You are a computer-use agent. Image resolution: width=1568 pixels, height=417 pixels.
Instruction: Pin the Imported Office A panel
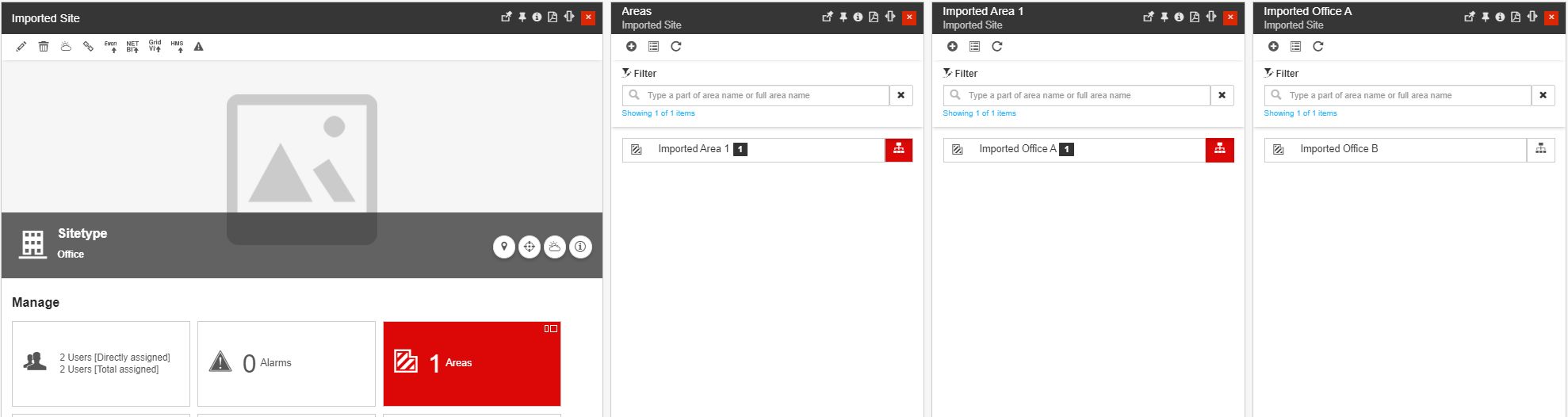pos(1485,17)
